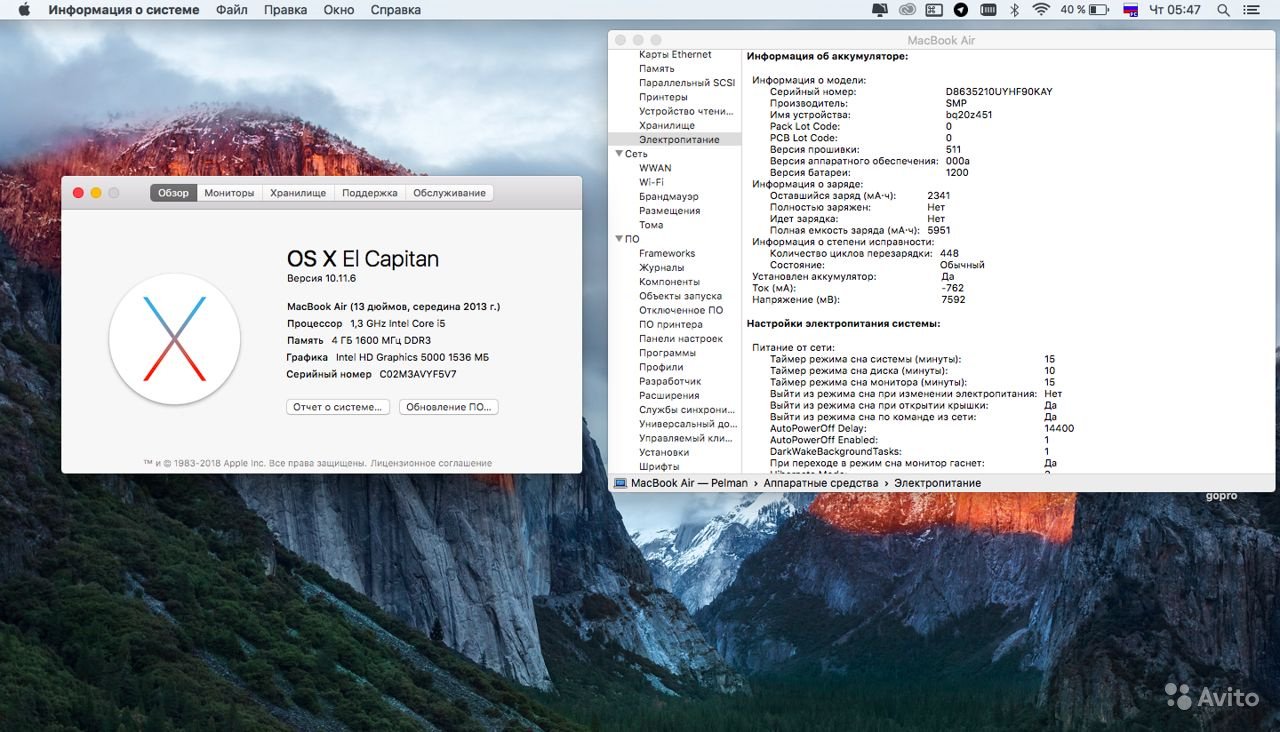Switch to the "Поддержка" tab

click(x=370, y=193)
